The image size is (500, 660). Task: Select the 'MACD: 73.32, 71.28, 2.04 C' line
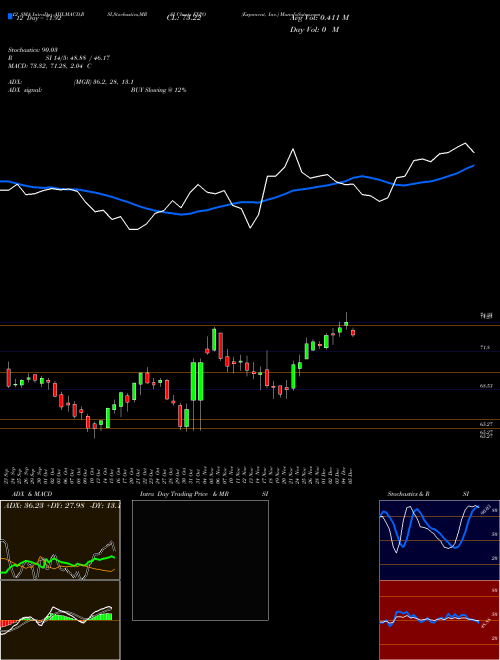(x=50, y=66)
